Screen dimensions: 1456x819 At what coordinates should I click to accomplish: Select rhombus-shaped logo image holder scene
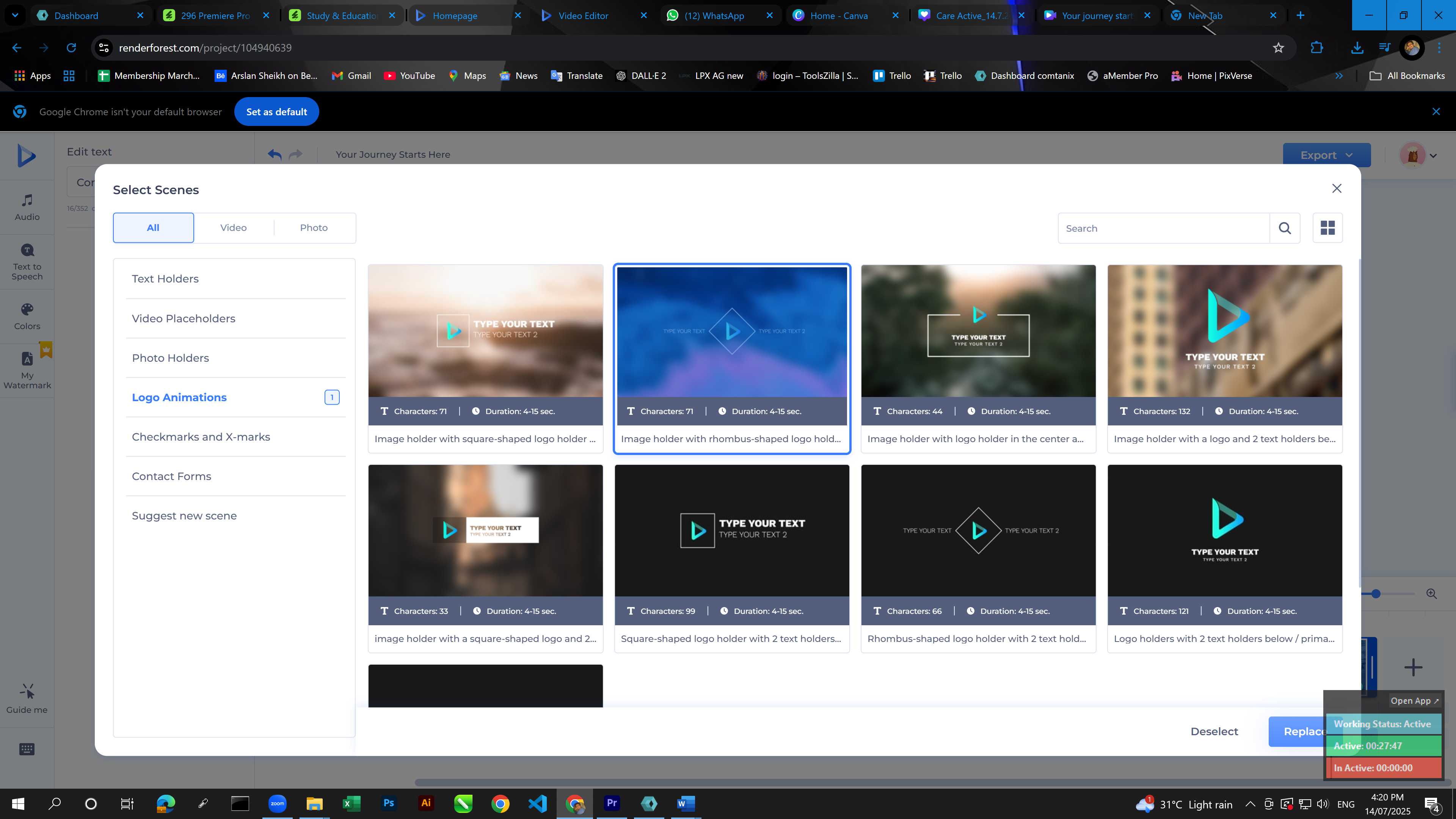tap(732, 359)
